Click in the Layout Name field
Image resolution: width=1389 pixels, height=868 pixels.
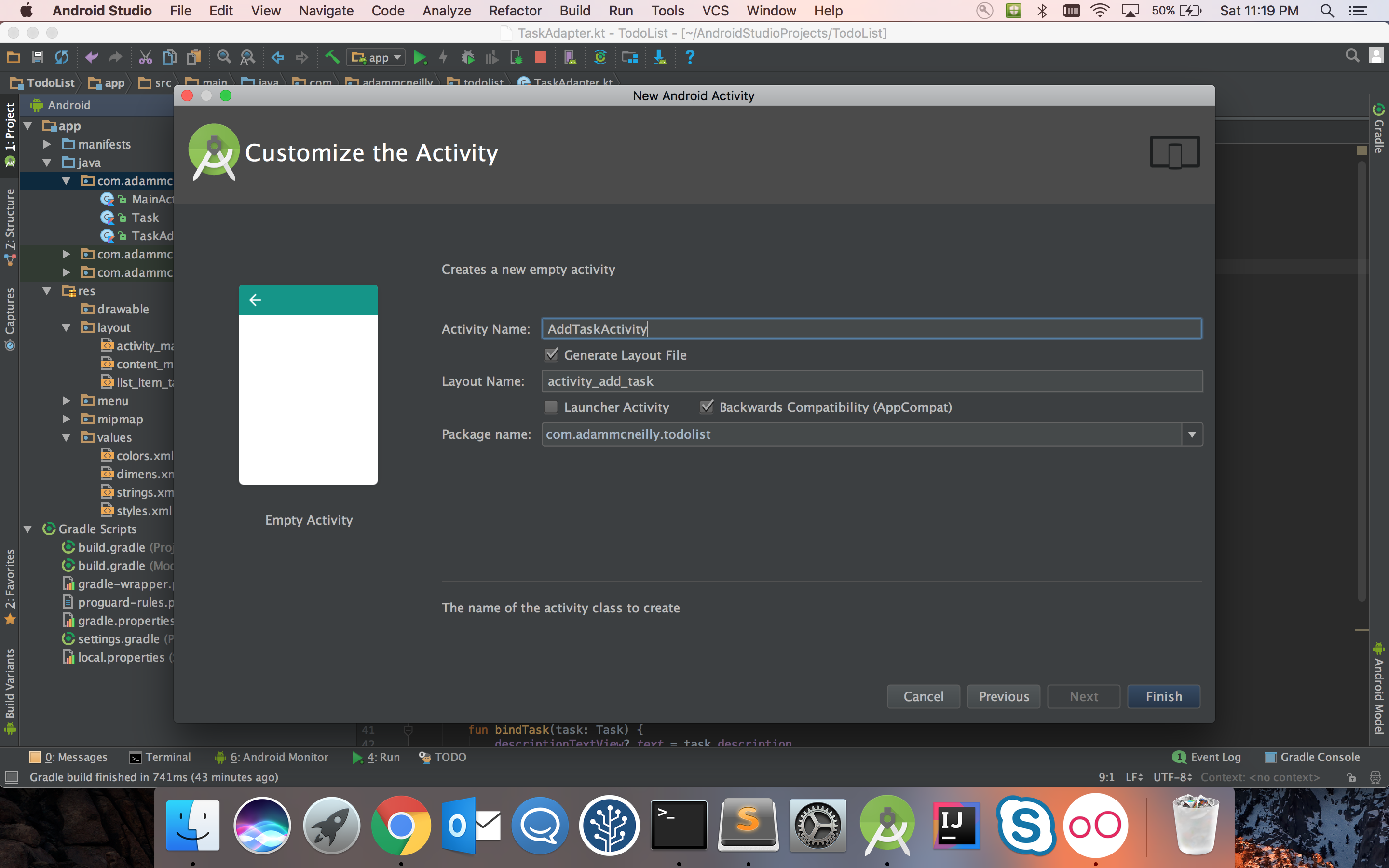point(872,381)
